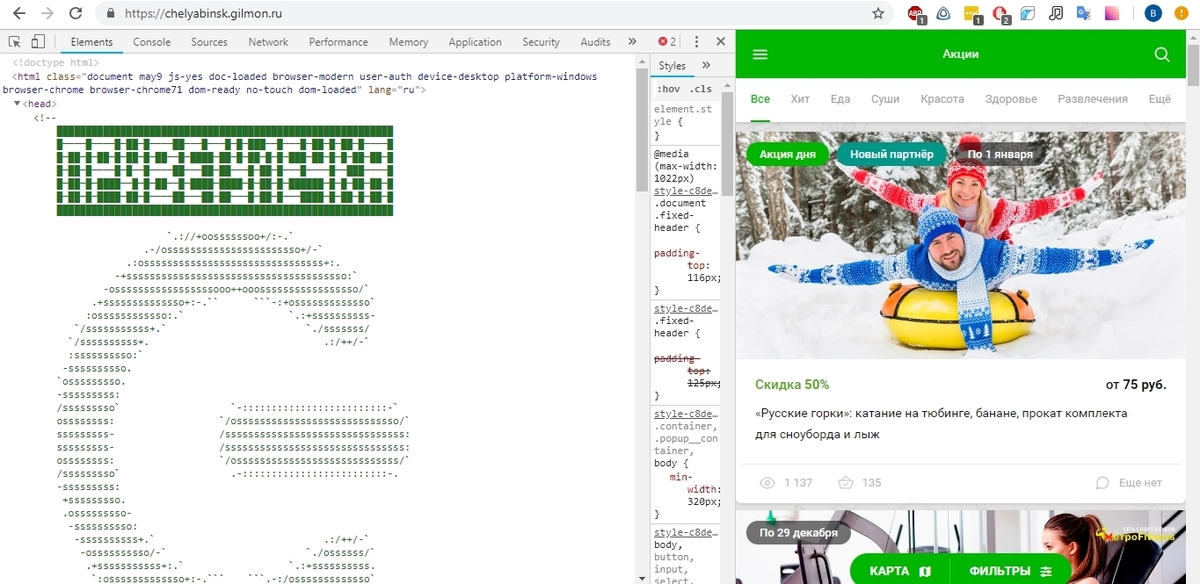The height and width of the screenshot is (584, 1200).
Task: Open the hamburger menu on site header
Action: click(x=760, y=54)
